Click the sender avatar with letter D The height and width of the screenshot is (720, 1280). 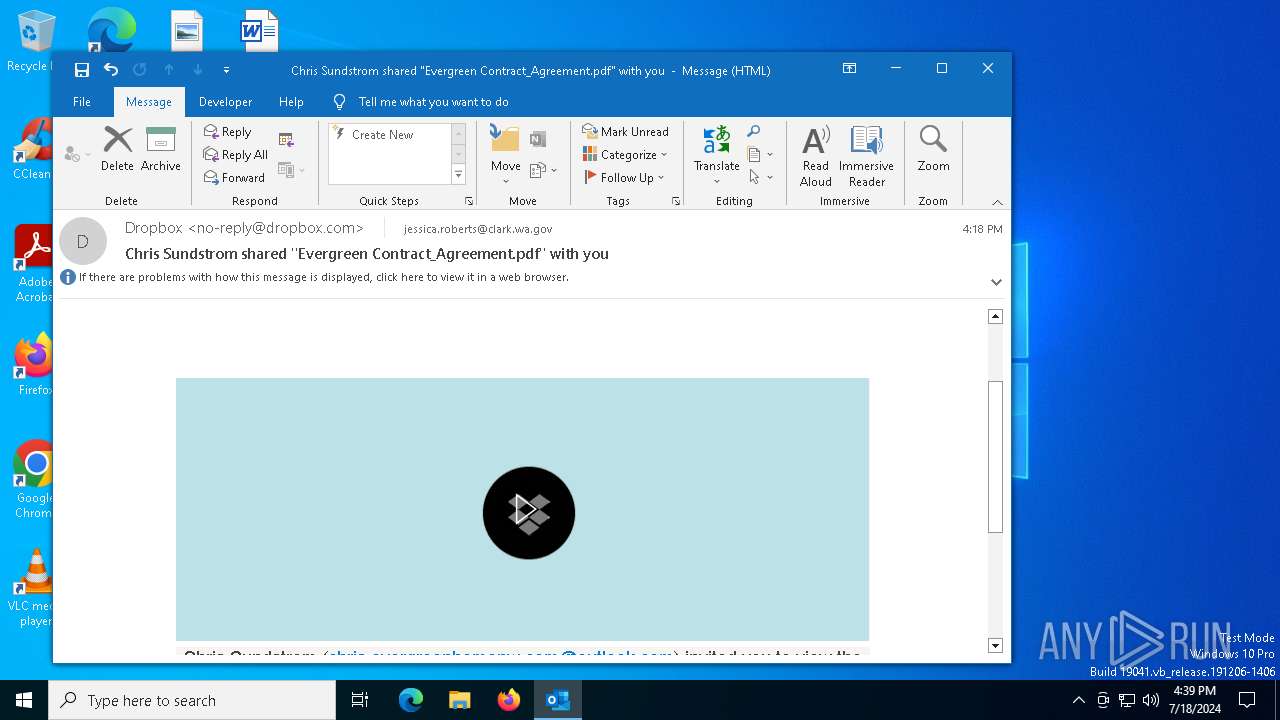click(83, 241)
